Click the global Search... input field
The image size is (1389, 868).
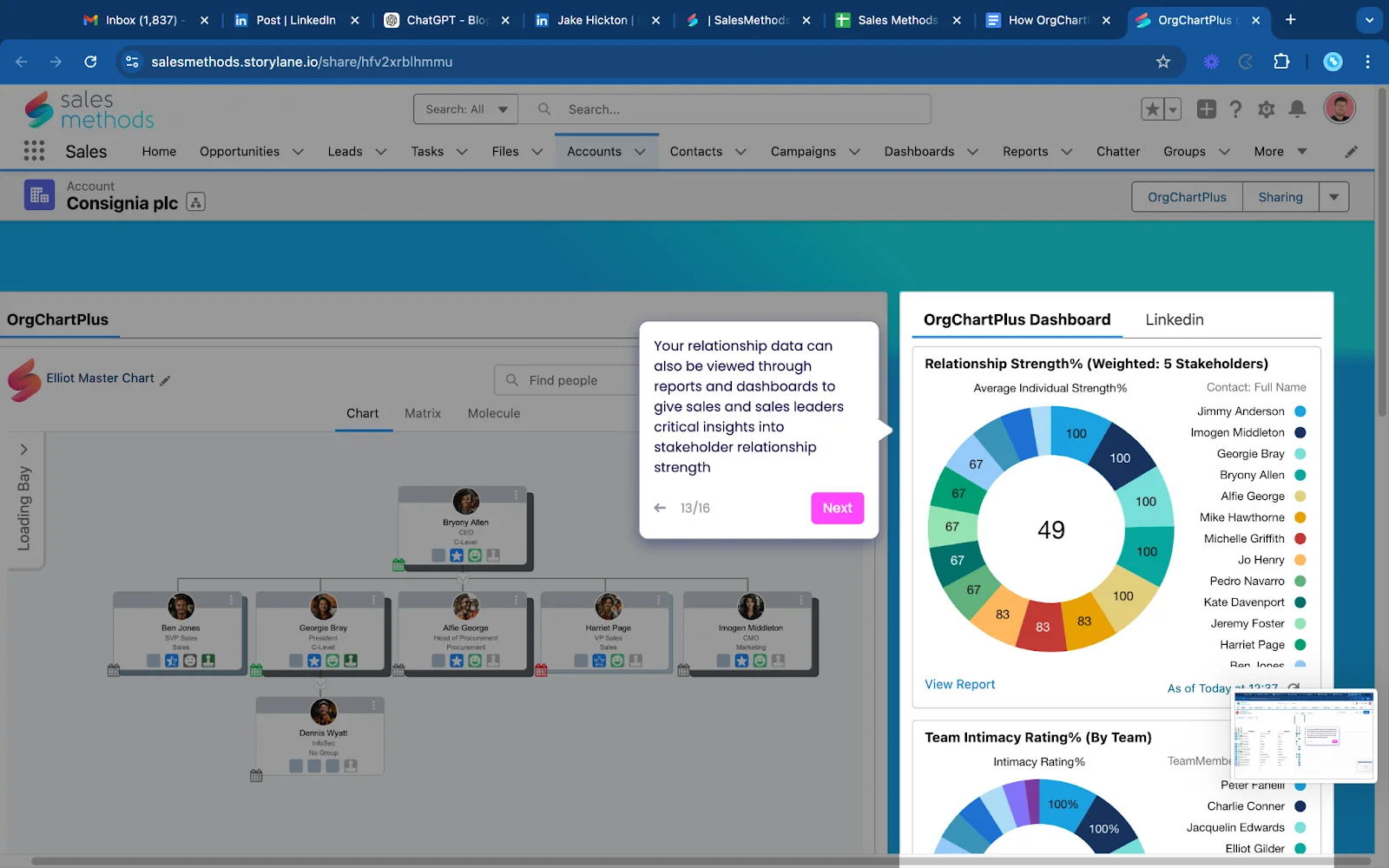[x=725, y=109]
